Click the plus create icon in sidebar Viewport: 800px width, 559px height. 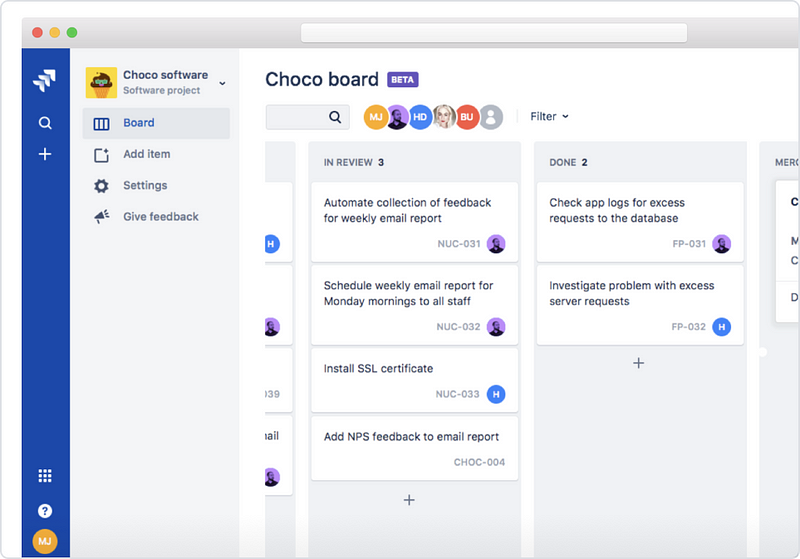(x=45, y=154)
